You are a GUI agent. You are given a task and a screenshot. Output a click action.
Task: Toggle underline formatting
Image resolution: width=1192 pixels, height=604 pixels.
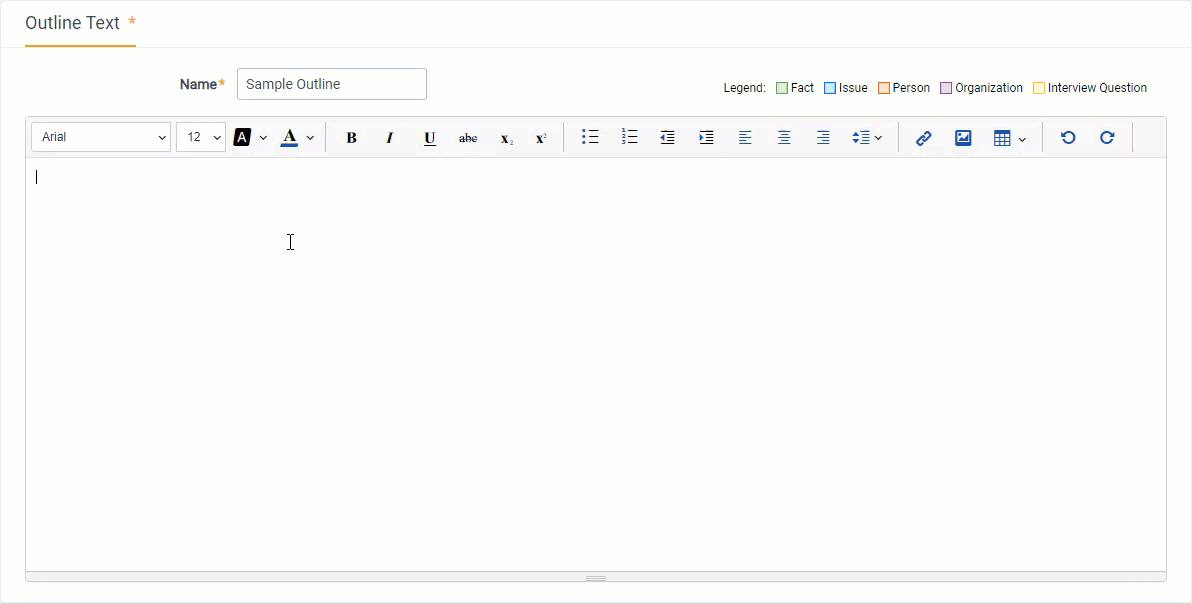[x=430, y=138]
